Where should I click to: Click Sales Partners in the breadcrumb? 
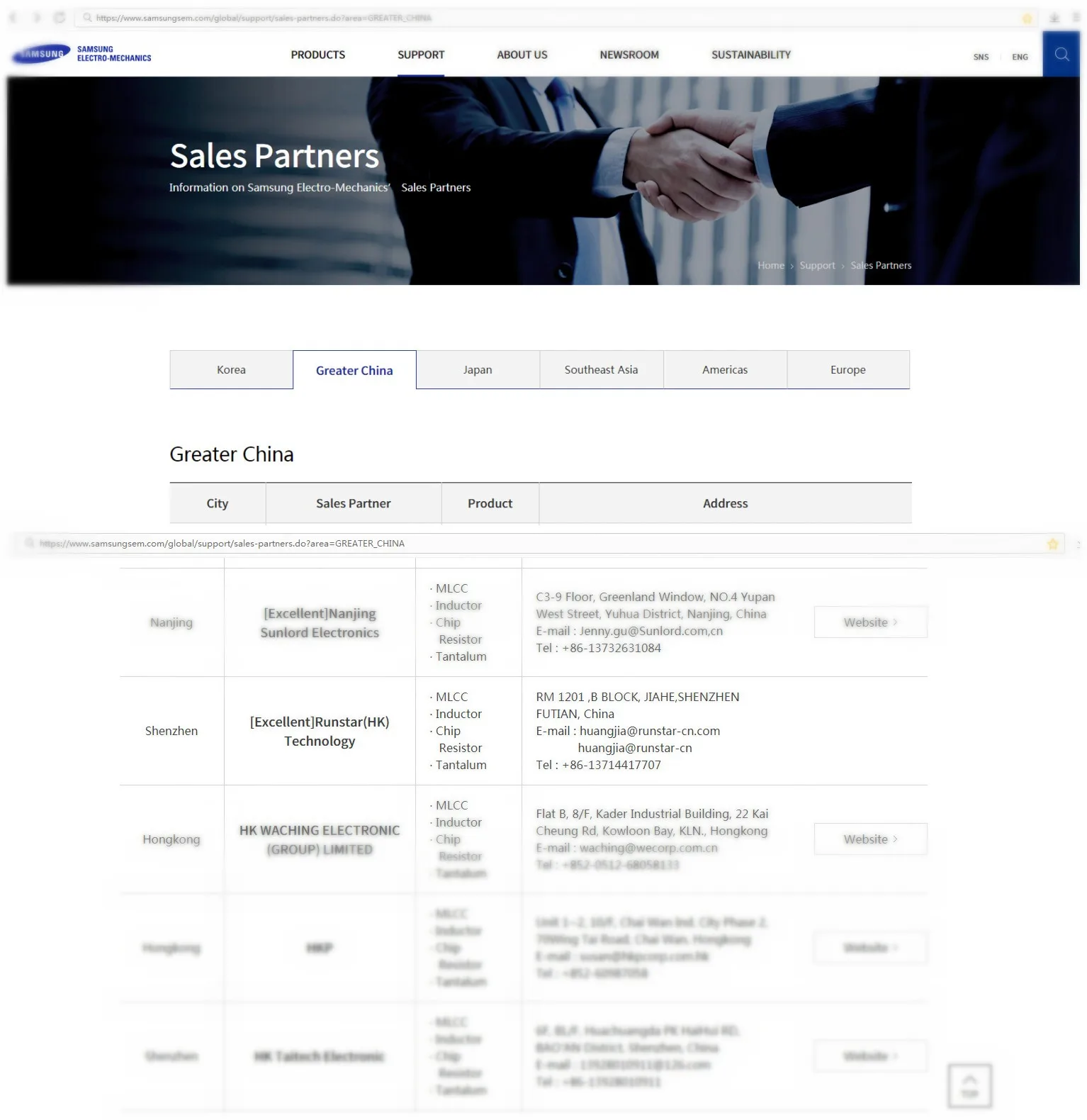[x=881, y=265]
